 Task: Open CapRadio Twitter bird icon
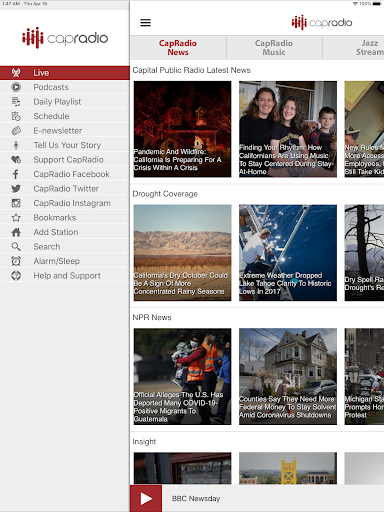click(x=16, y=189)
